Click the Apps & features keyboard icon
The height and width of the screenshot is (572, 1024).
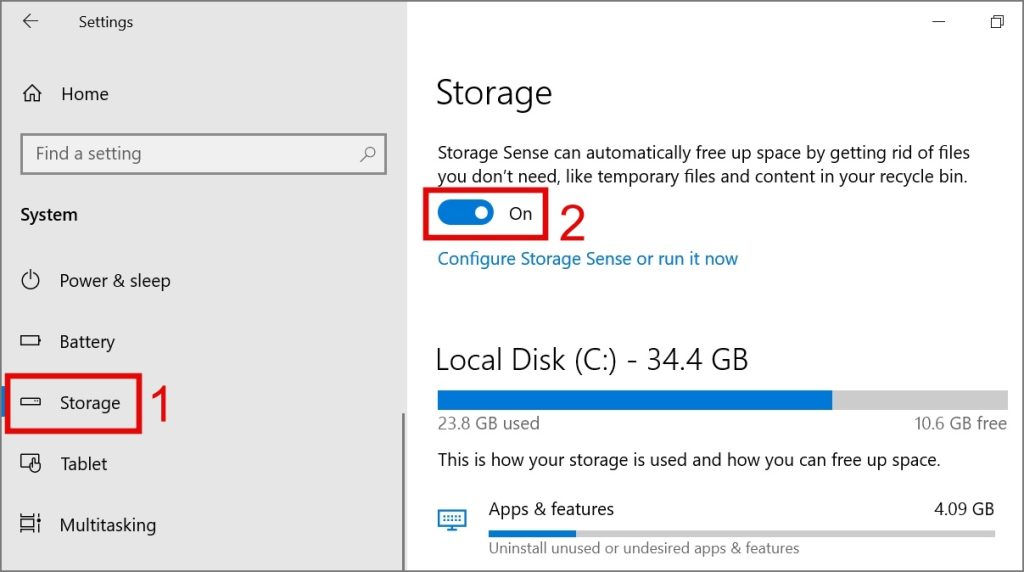pos(452,519)
